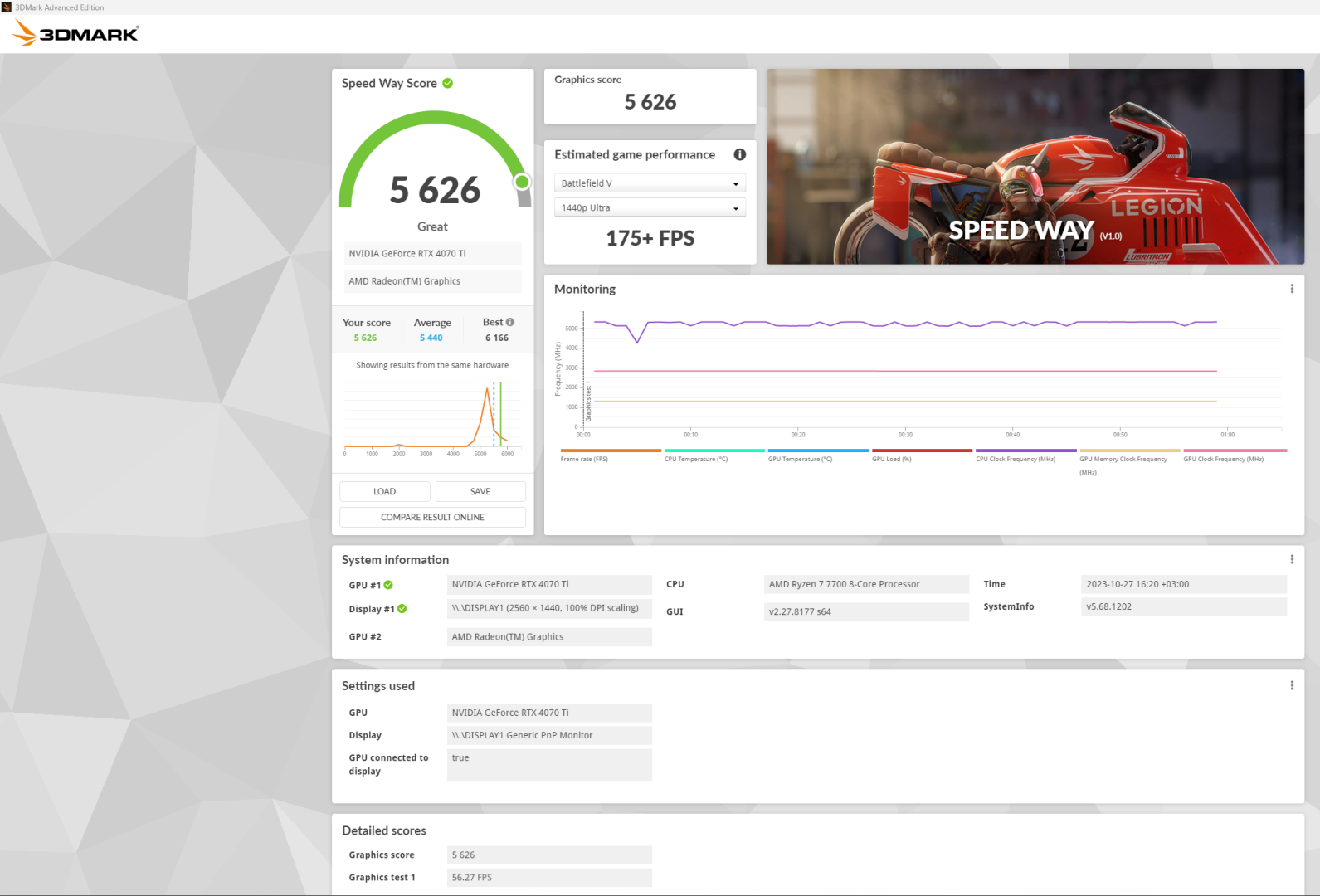
Task: Click the green check beside Display #1
Action: [x=402, y=609]
